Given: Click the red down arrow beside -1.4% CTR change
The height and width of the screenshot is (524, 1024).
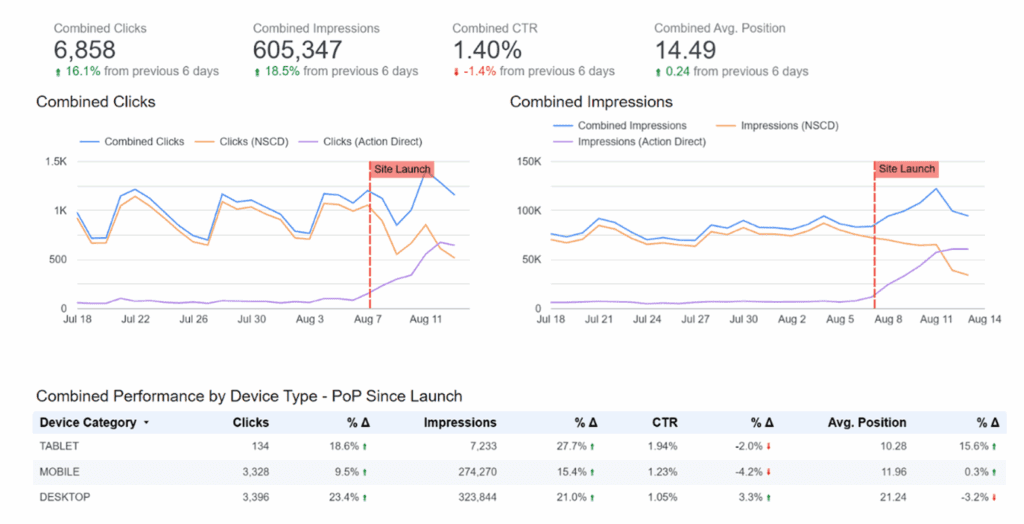Looking at the screenshot, I should click(x=456, y=72).
